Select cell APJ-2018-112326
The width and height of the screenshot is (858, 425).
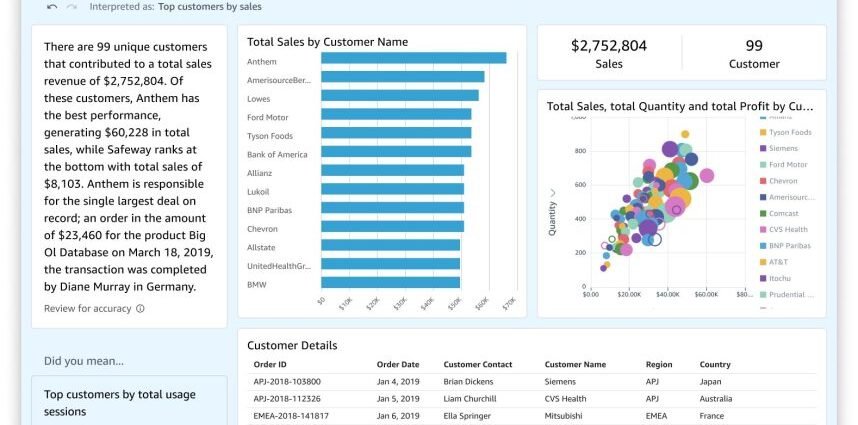coord(287,399)
